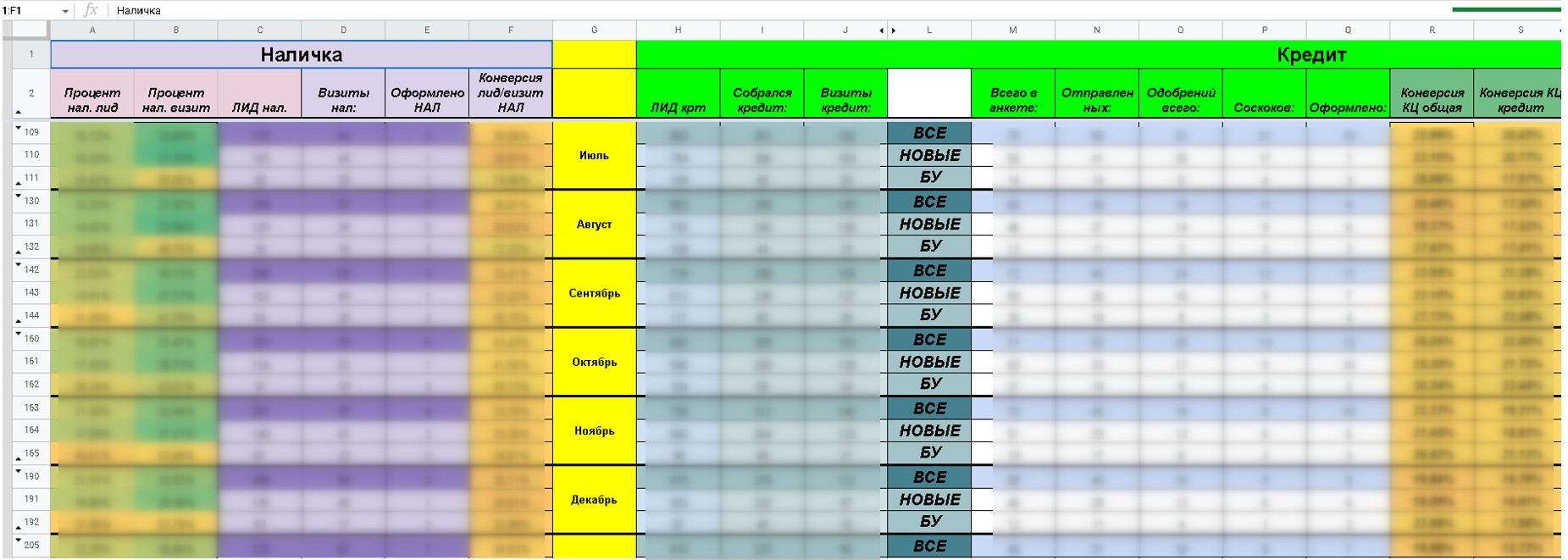Click the Процент нал. визит header cell

(x=176, y=93)
